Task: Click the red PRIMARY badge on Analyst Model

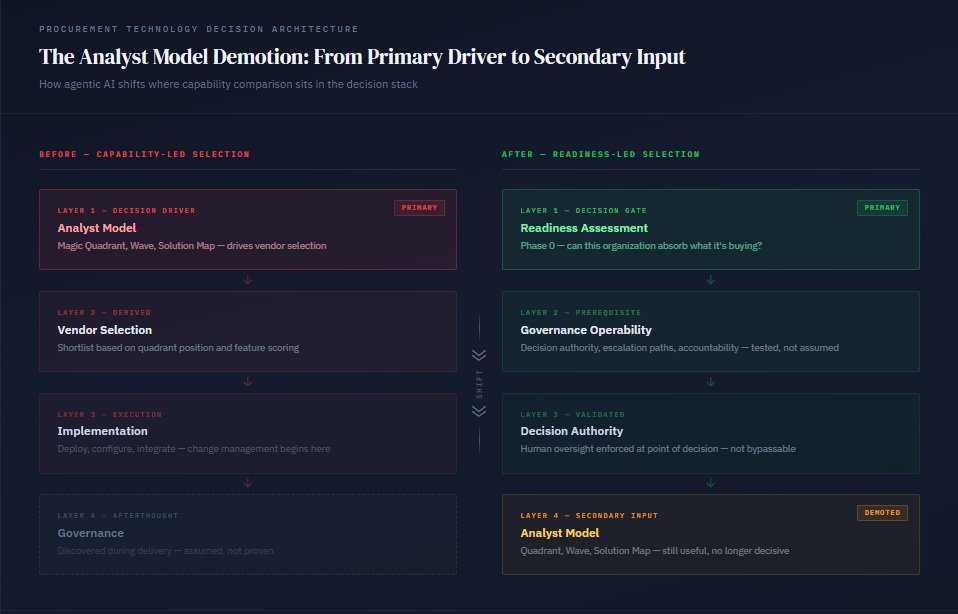Action: (419, 208)
